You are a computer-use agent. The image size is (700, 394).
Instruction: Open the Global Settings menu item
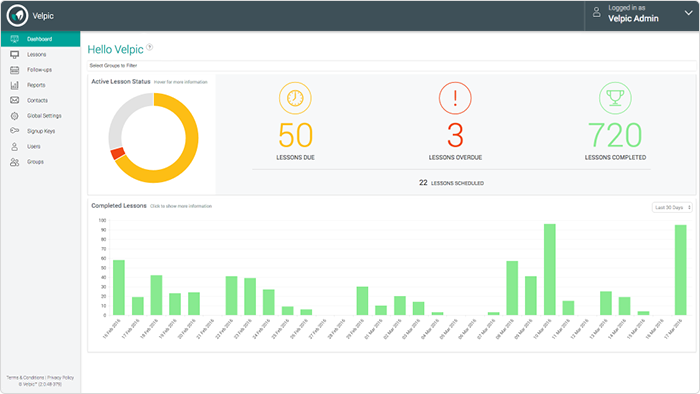pos(41,116)
